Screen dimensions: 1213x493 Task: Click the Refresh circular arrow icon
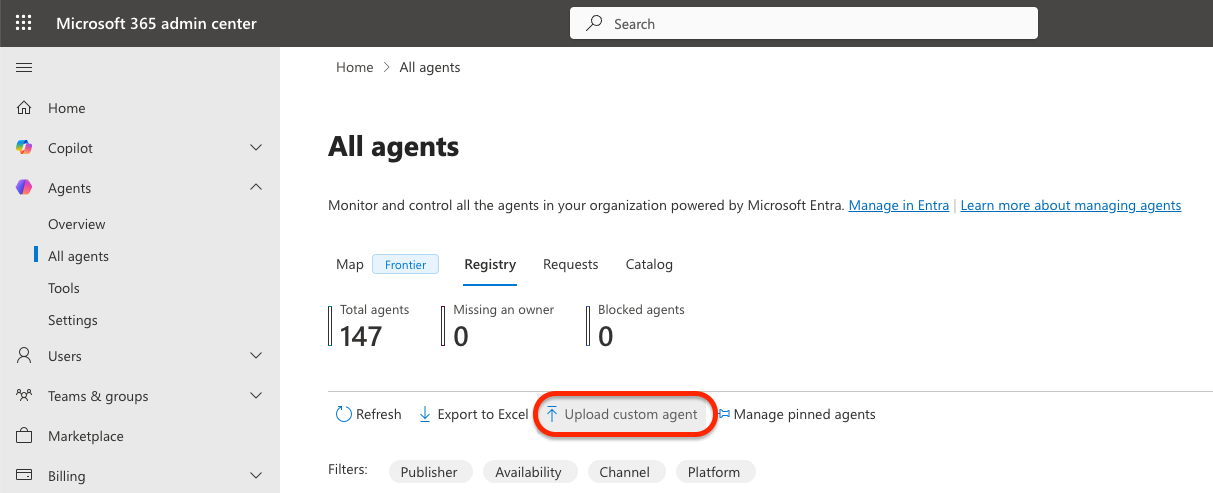(344, 414)
